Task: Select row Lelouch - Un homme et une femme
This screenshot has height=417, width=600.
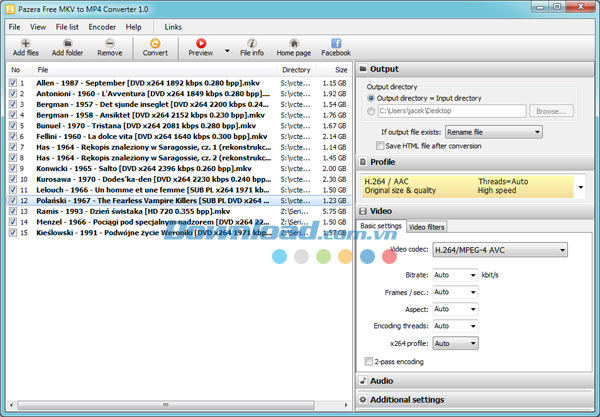Action: click(178, 190)
